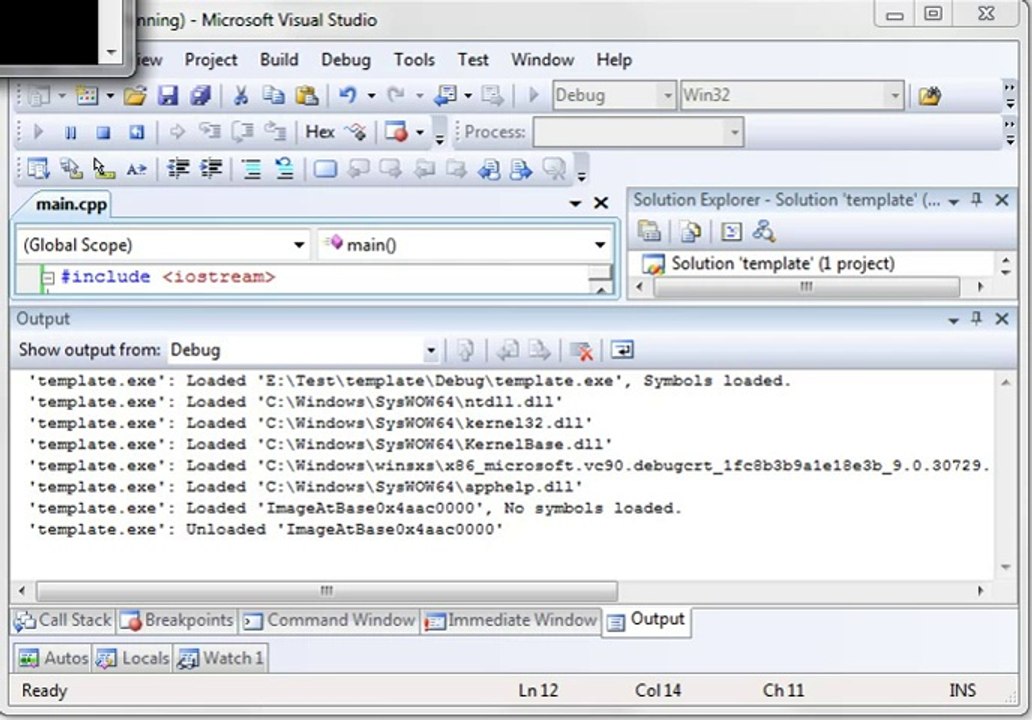Save main.cpp with the floppy disk icon
Image resolution: width=1032 pixels, height=720 pixels.
pyautogui.click(x=168, y=96)
